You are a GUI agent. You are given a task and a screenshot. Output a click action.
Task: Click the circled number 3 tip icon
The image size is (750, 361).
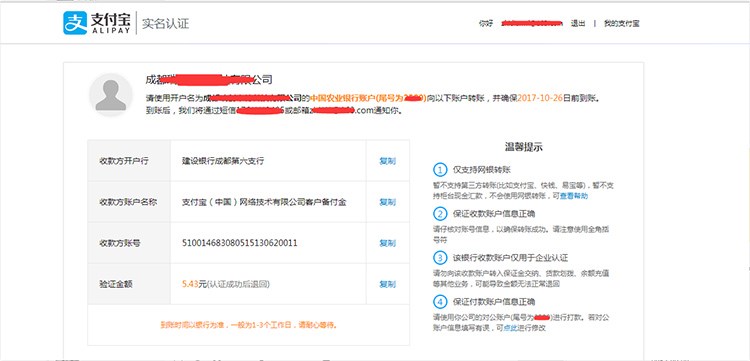(440, 258)
